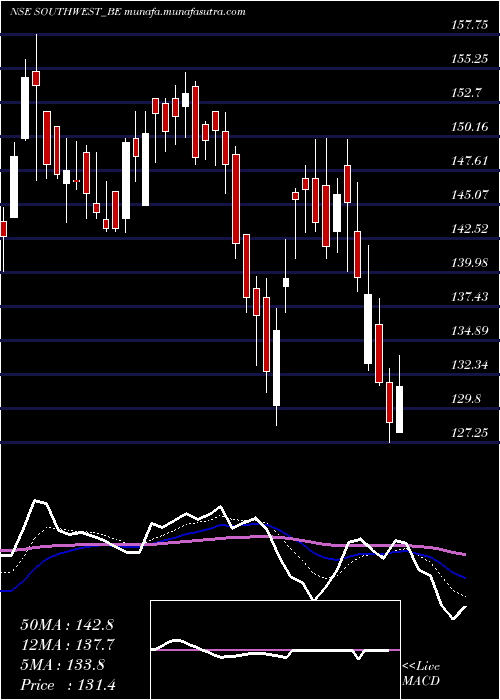Click the NSE SOUTHWEST_BE chart title
This screenshot has height=700, width=500.
pyautogui.click(x=127, y=12)
